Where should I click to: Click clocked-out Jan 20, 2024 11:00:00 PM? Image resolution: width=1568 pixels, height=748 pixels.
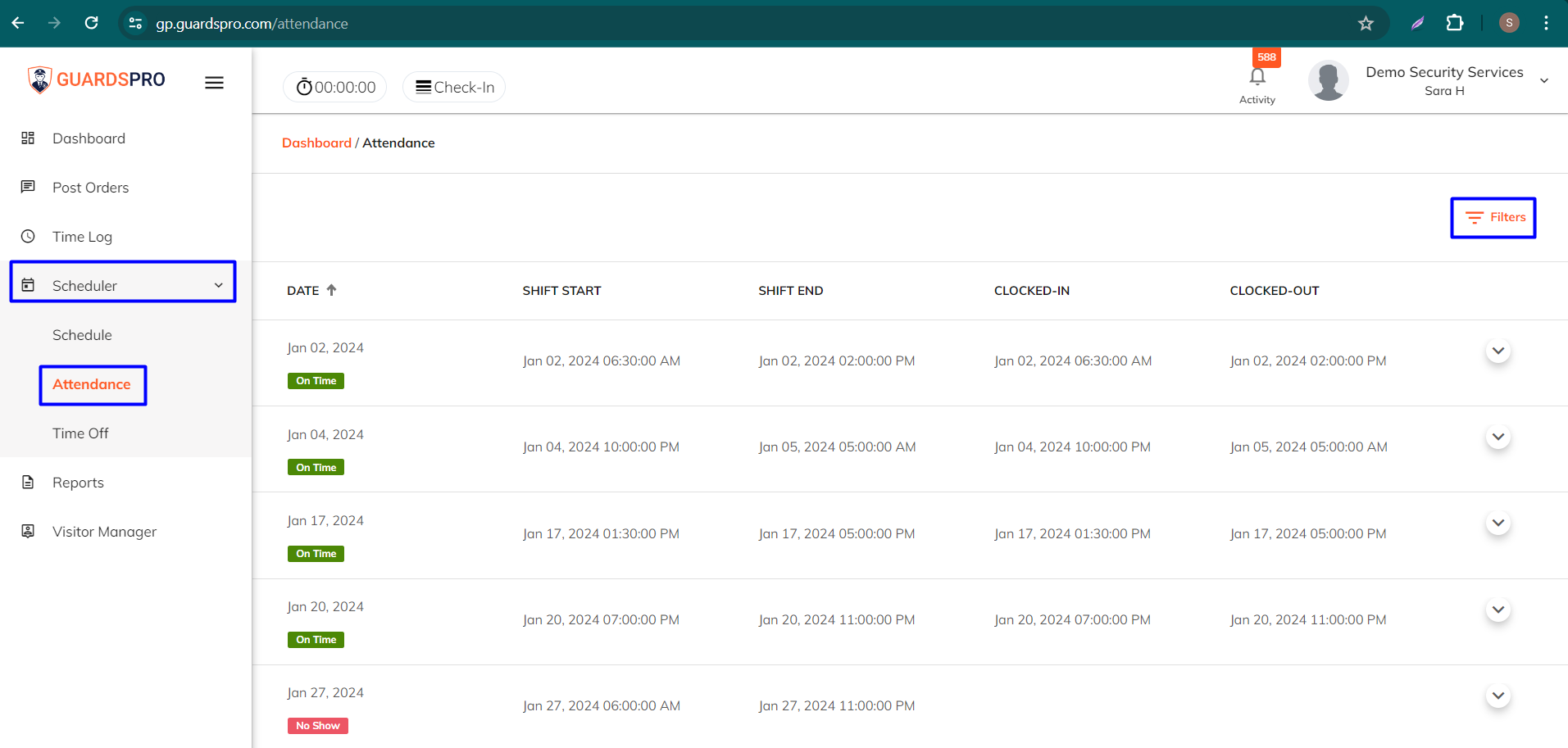(x=1308, y=619)
